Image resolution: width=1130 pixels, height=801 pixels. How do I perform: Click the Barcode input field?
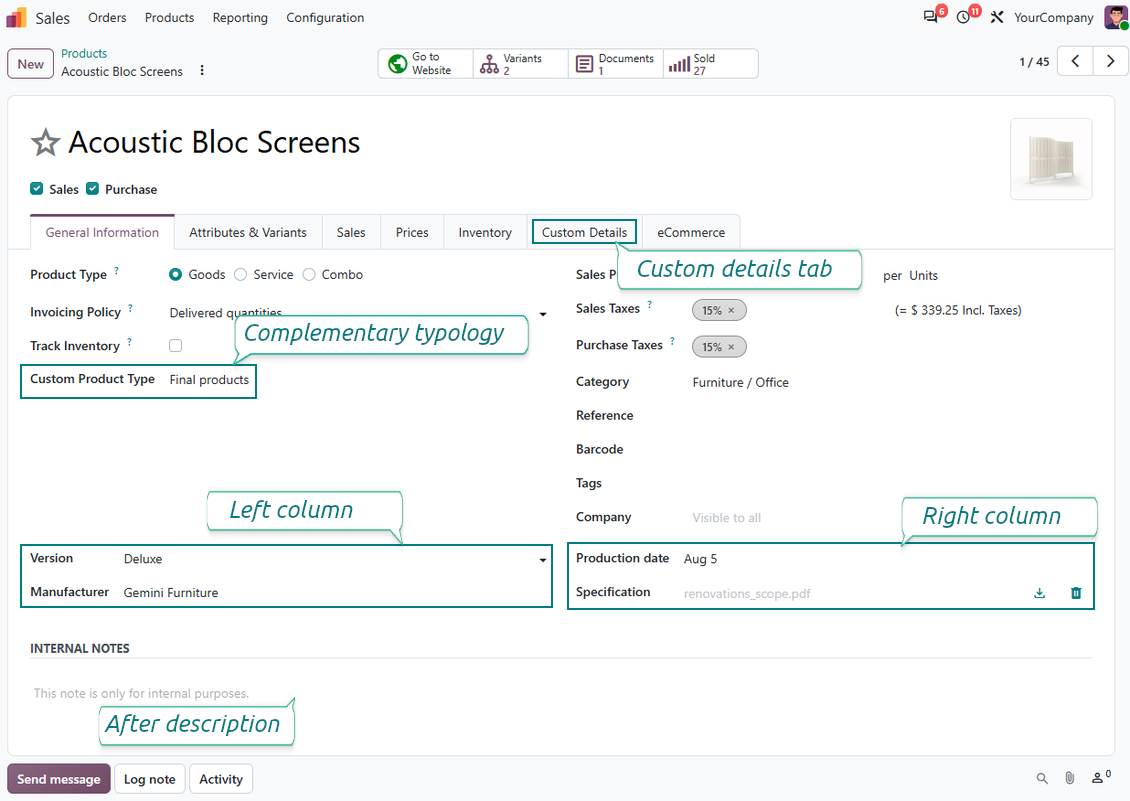click(x=892, y=450)
